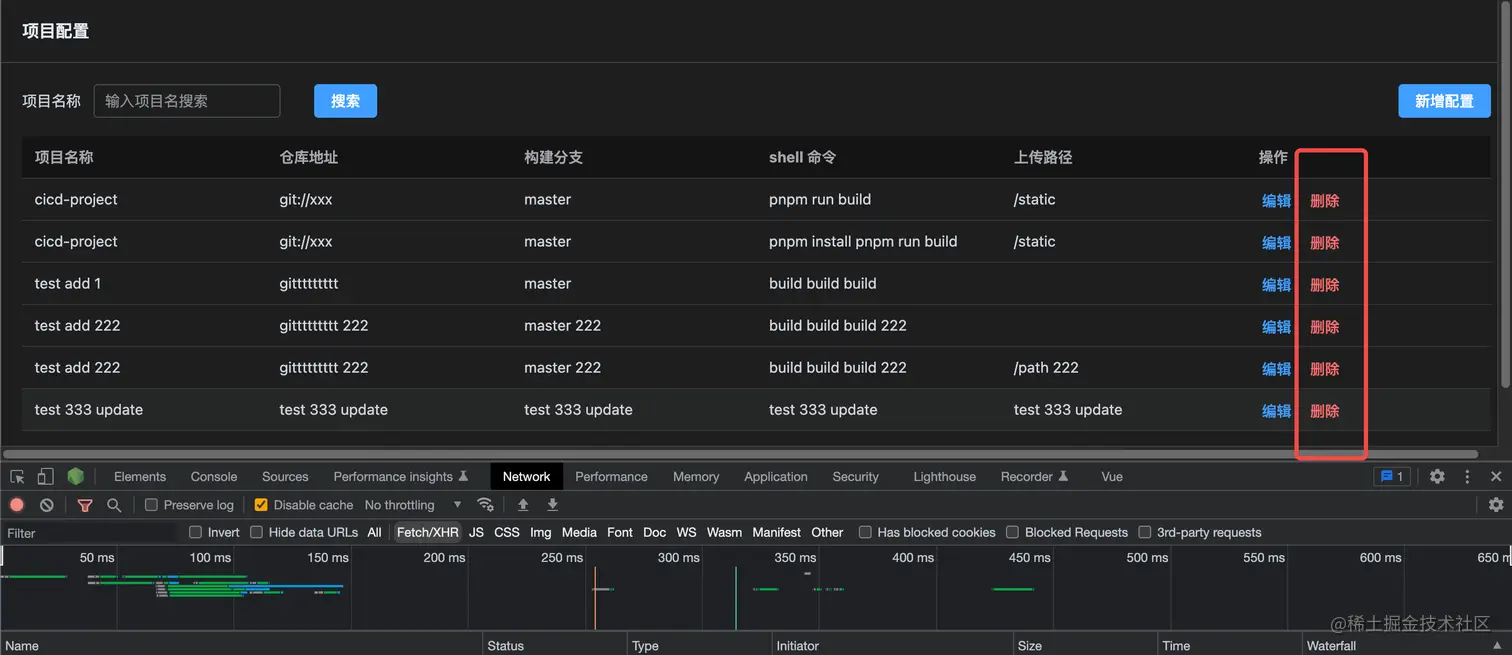
Task: Sort by the Initiator column header
Action: pyautogui.click(x=892, y=646)
